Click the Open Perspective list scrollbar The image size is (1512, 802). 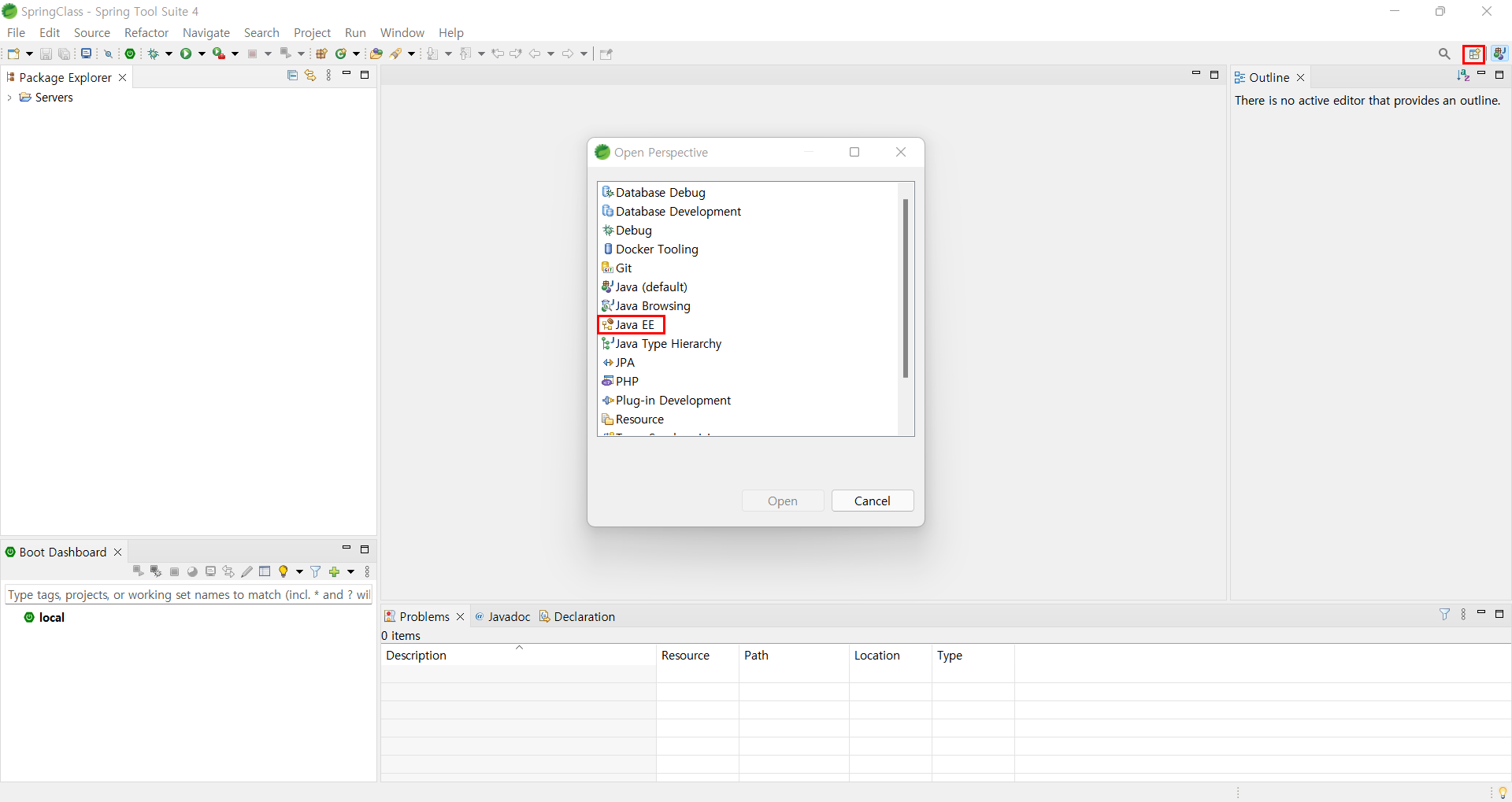[906, 288]
